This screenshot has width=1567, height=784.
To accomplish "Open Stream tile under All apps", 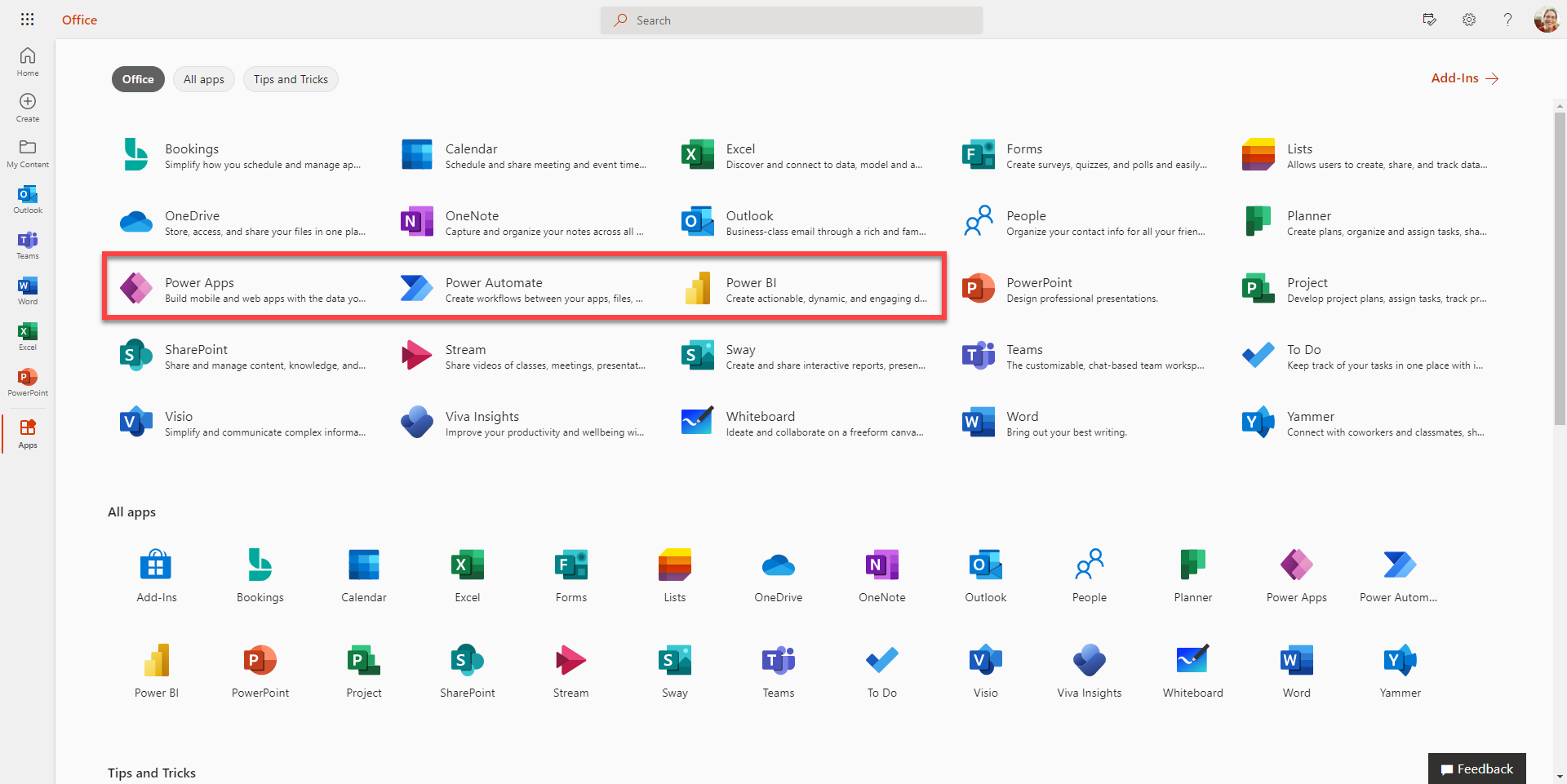I will click(x=571, y=671).
